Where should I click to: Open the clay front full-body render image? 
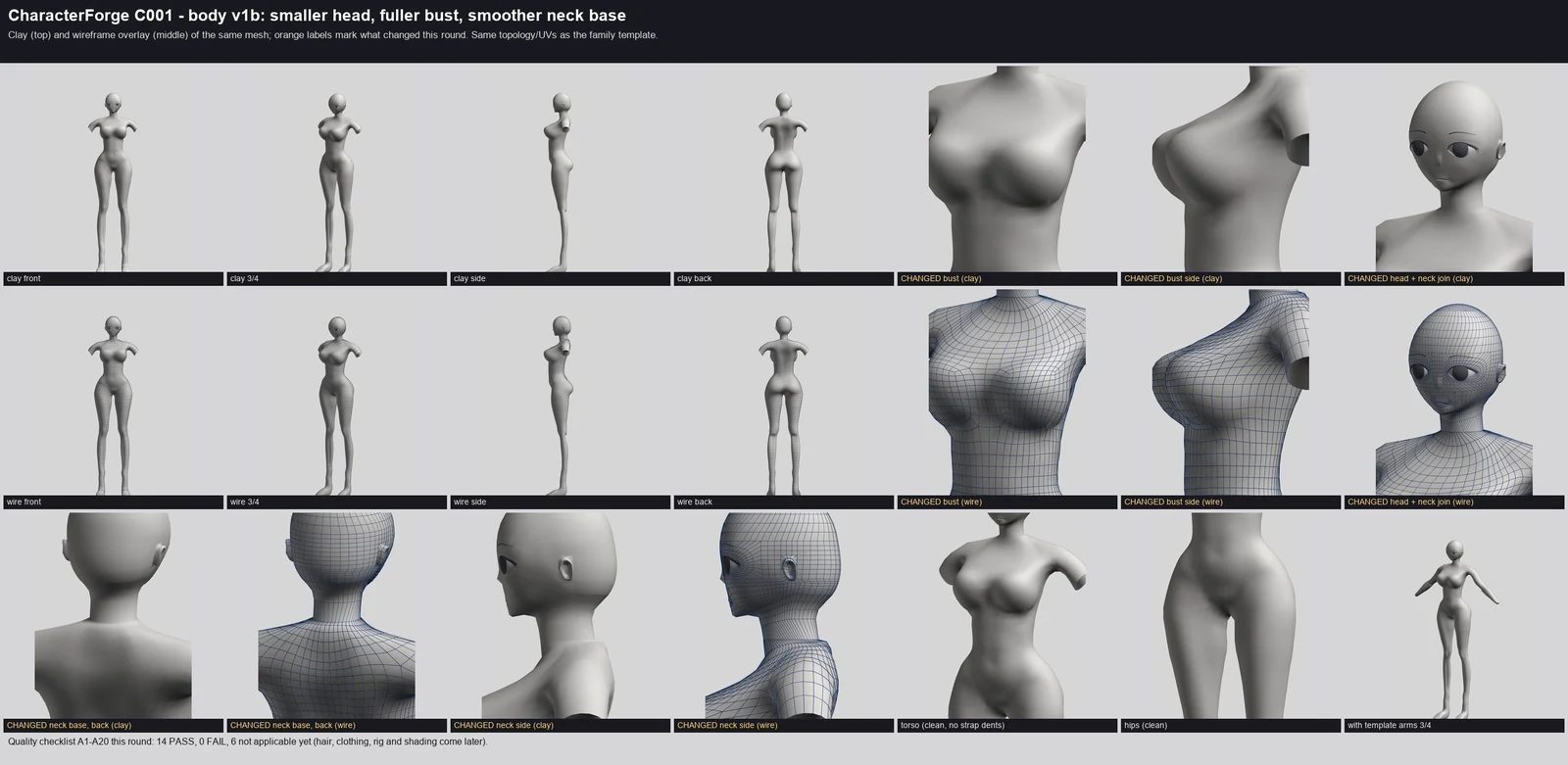click(x=114, y=168)
